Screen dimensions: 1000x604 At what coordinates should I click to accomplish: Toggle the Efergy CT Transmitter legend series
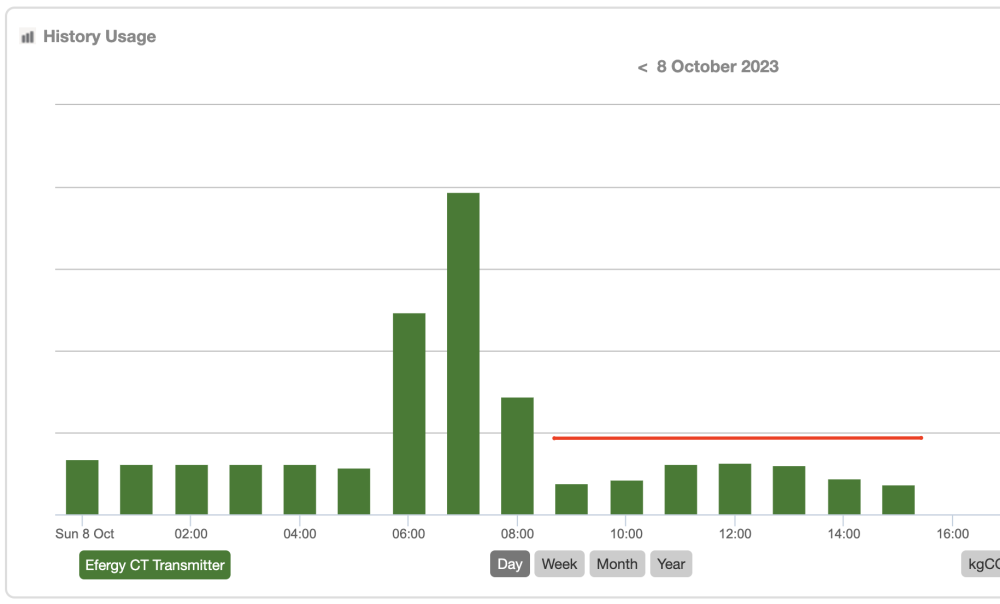(x=155, y=565)
